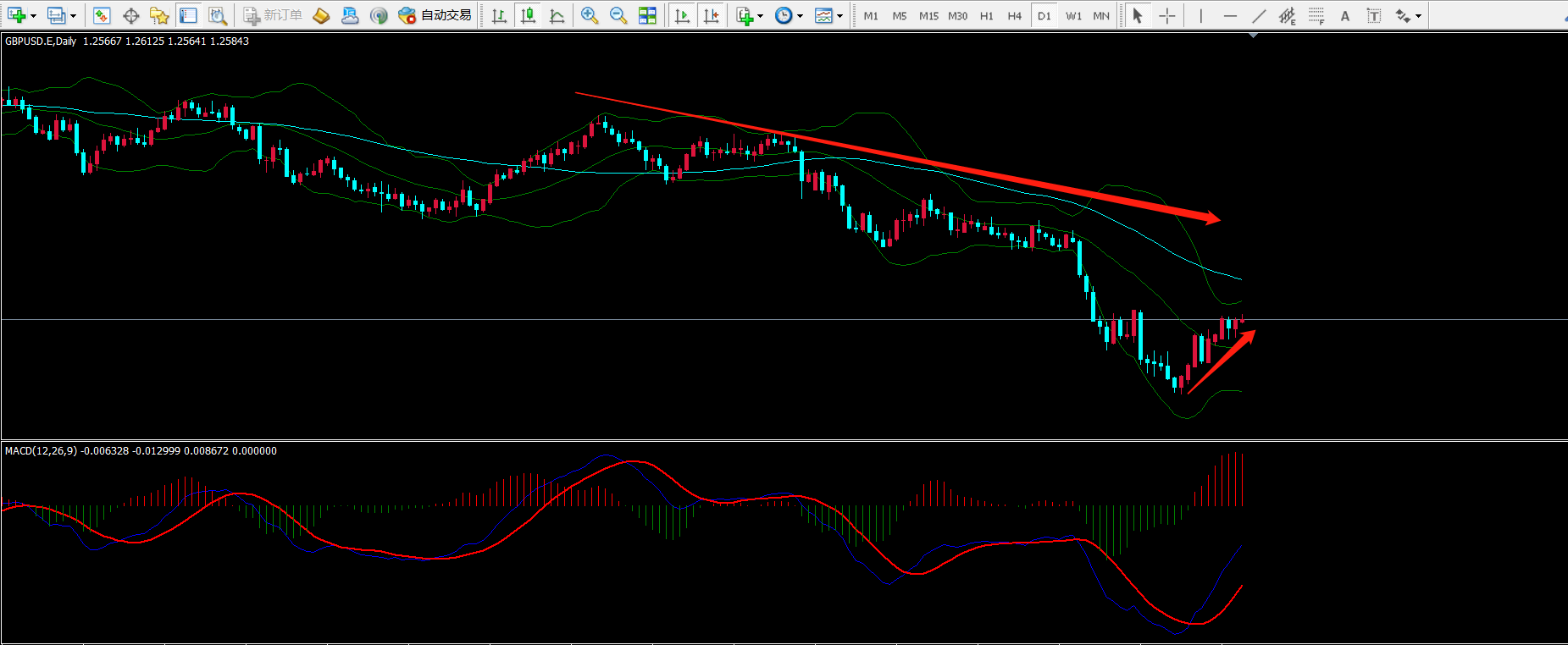
Task: Click the Arrows objects icon
Action: 1403,15
